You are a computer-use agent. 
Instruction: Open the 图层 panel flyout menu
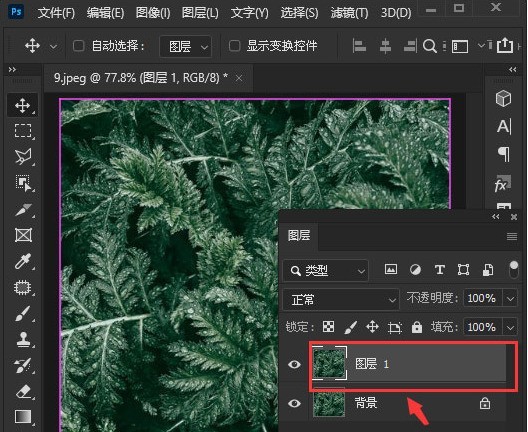512,236
